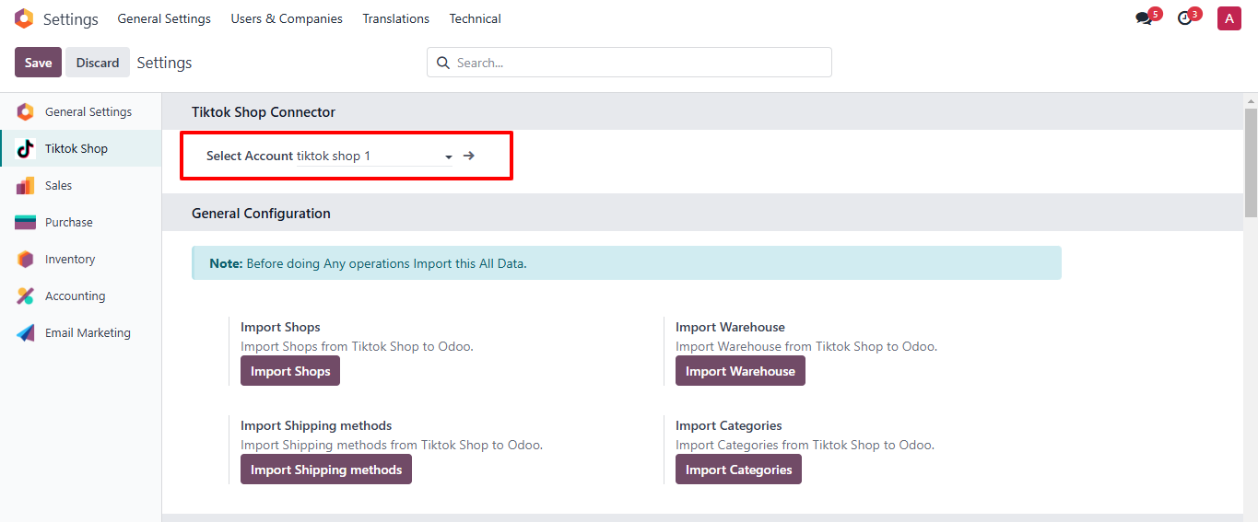Open the Technical menu
This screenshot has width=1258, height=522.
[475, 19]
